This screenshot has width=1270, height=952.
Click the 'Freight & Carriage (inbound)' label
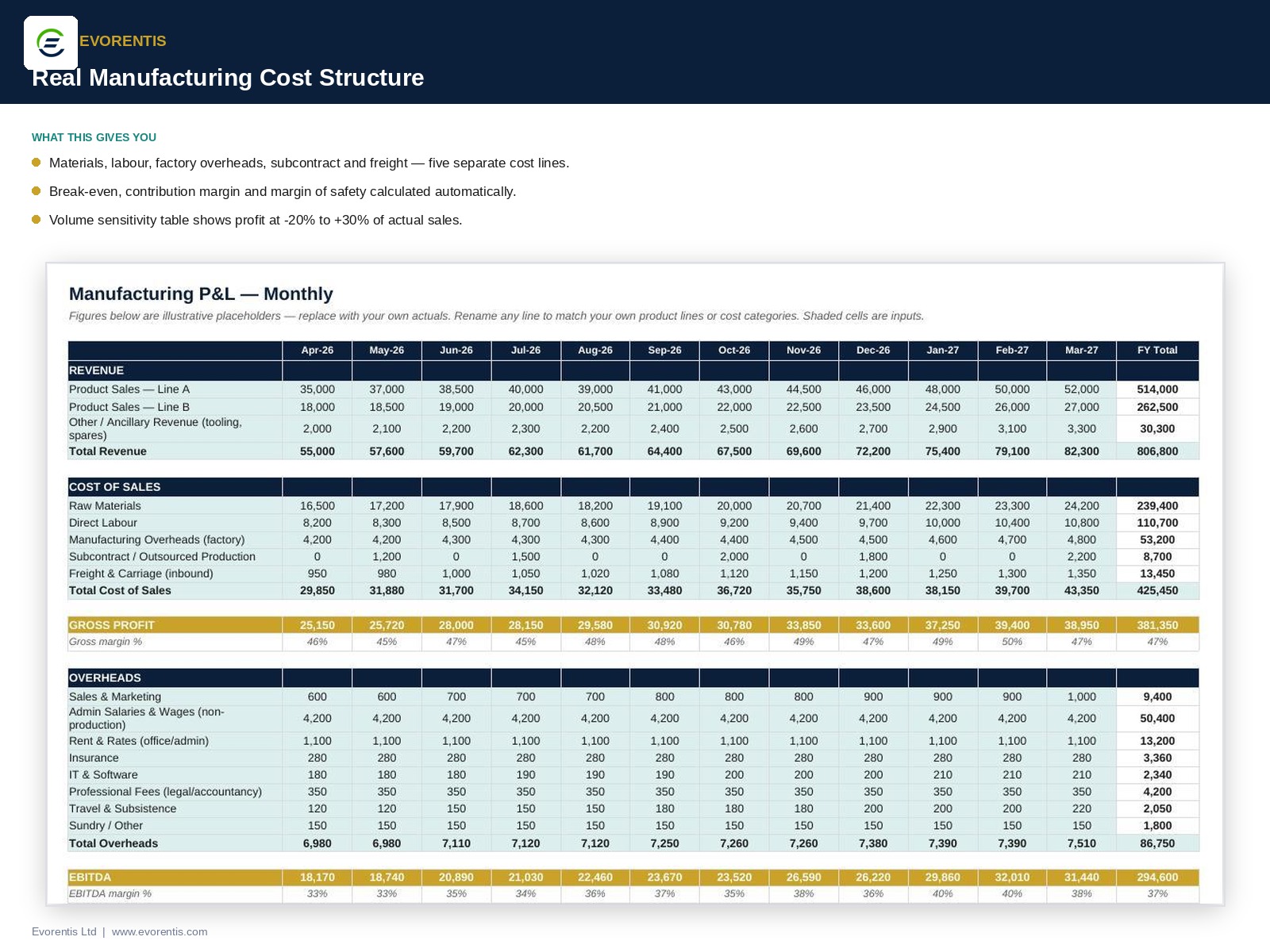tap(141, 574)
